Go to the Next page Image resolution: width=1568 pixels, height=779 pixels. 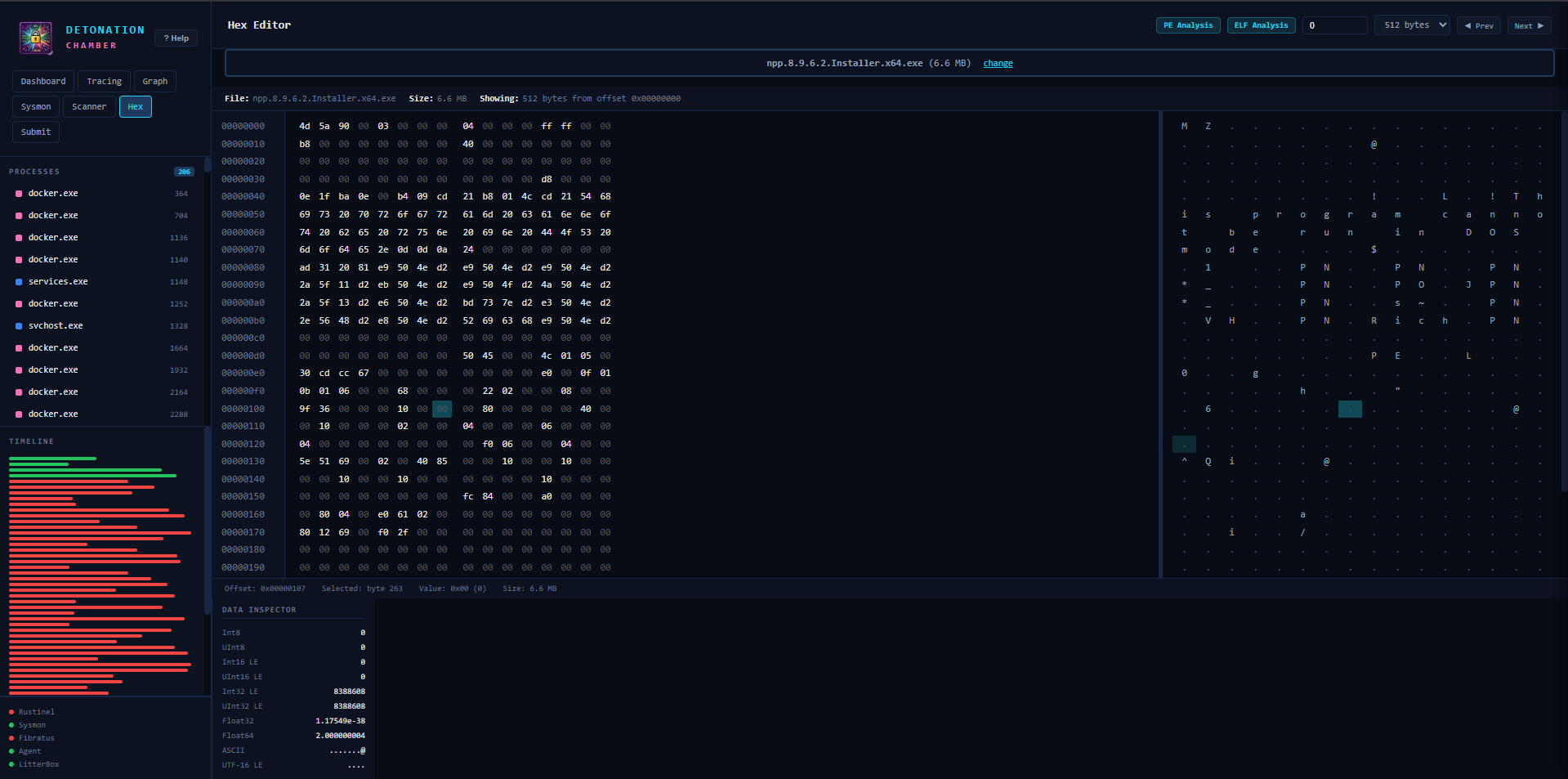pos(1529,25)
